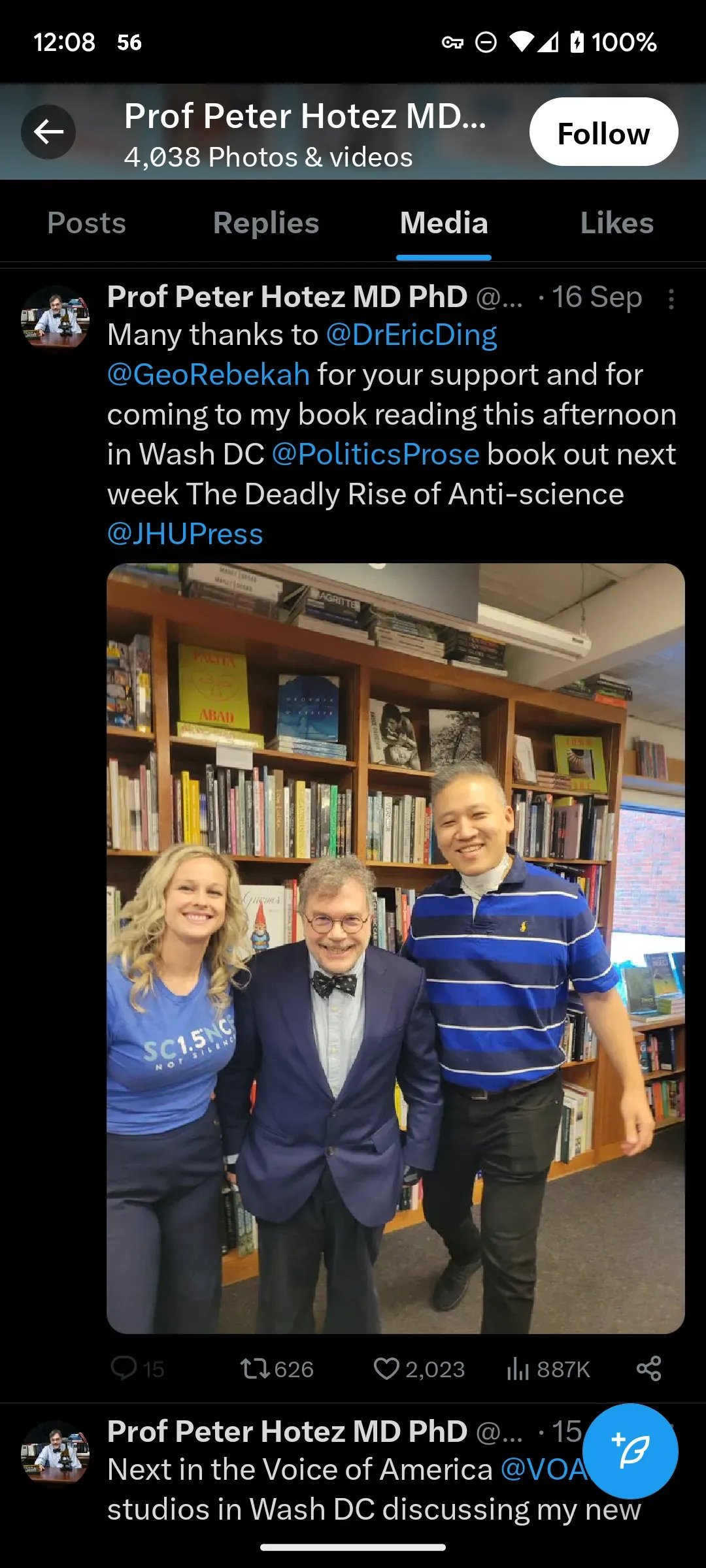Screen dimensions: 706x1568
Task: Open the @DrEricDing mention link
Action: coord(411,335)
